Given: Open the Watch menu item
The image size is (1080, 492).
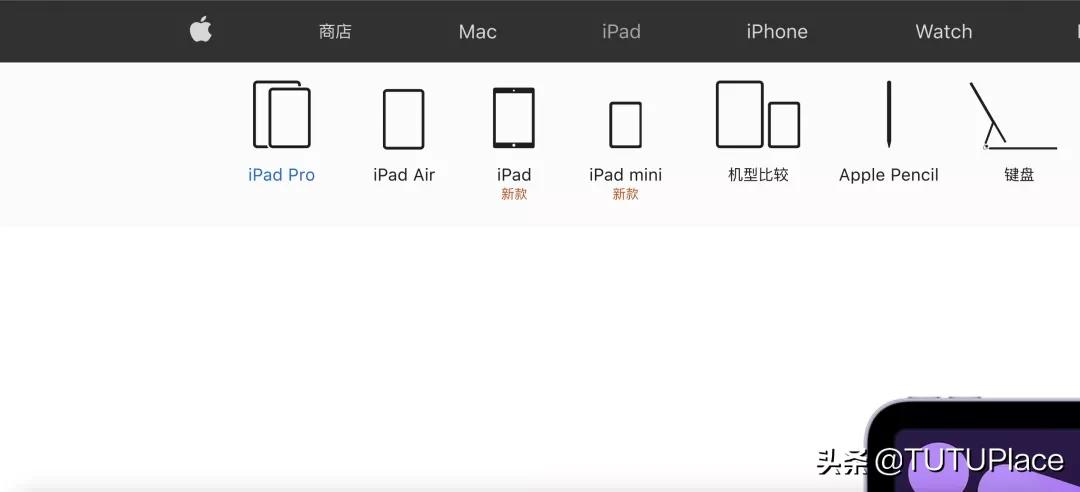Looking at the screenshot, I should [x=944, y=32].
